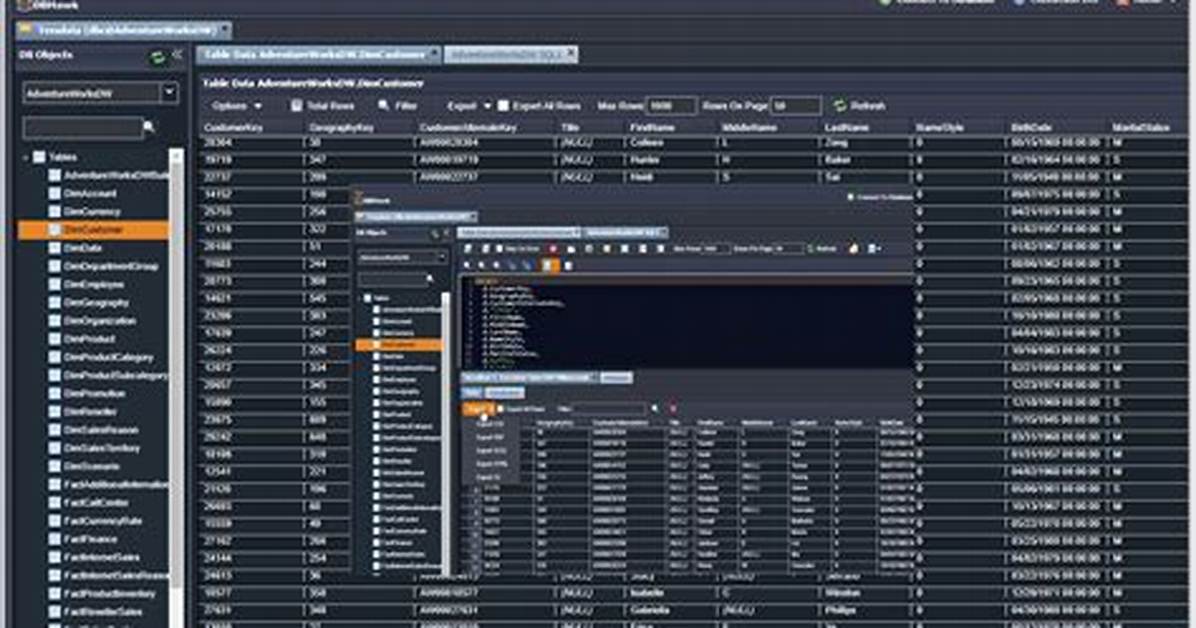Select the DimDepartmentGroup table

111,266
